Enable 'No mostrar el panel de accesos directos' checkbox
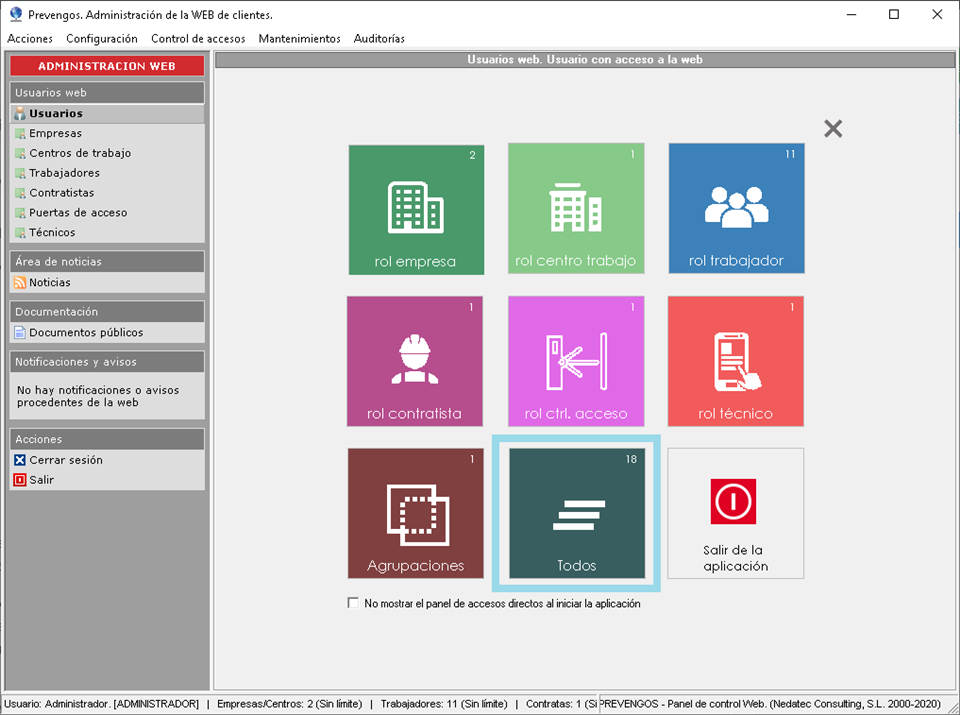 pos(352,603)
